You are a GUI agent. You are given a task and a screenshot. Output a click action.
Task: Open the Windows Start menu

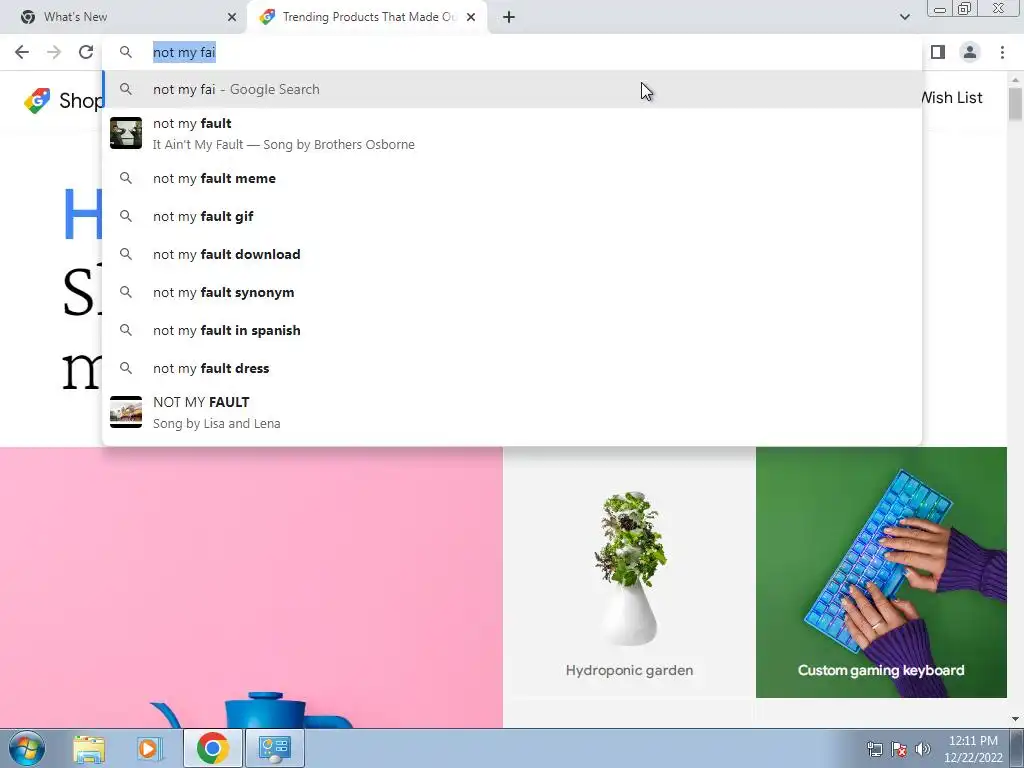coord(27,748)
